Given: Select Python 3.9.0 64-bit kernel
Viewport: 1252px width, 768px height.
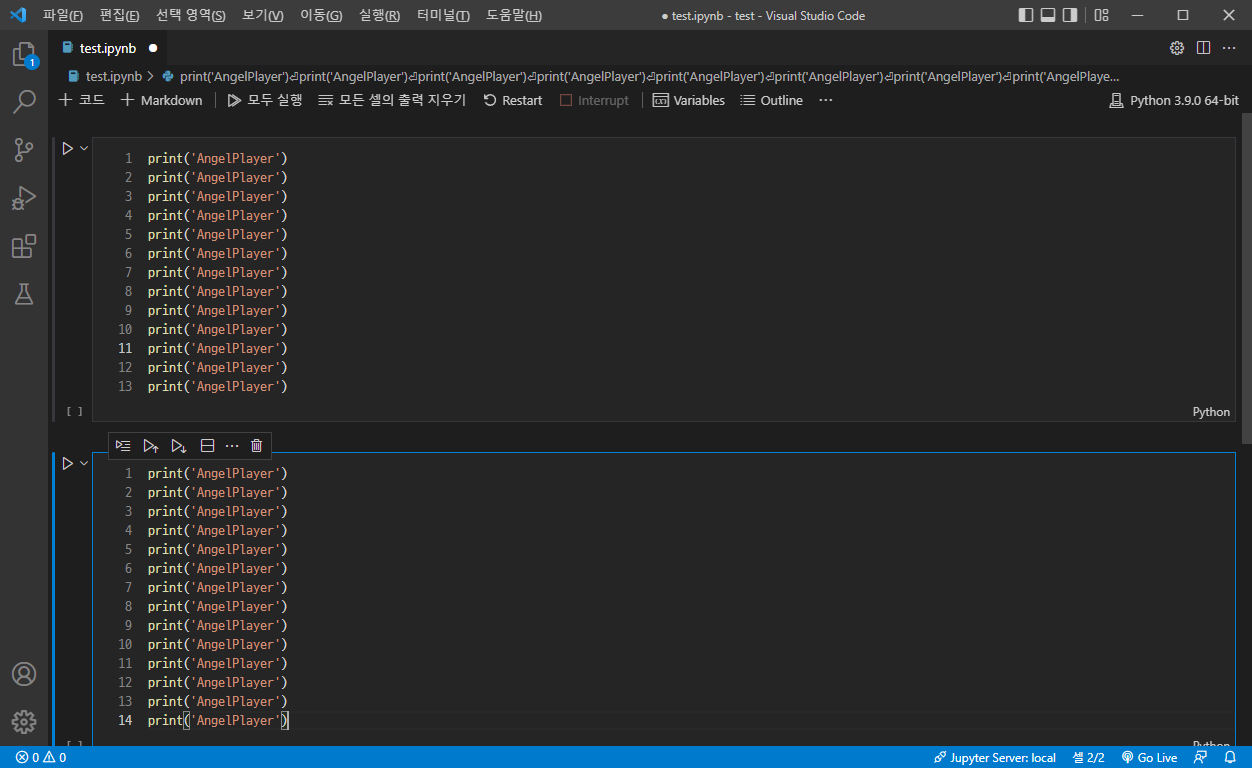Looking at the screenshot, I should pos(1174,100).
